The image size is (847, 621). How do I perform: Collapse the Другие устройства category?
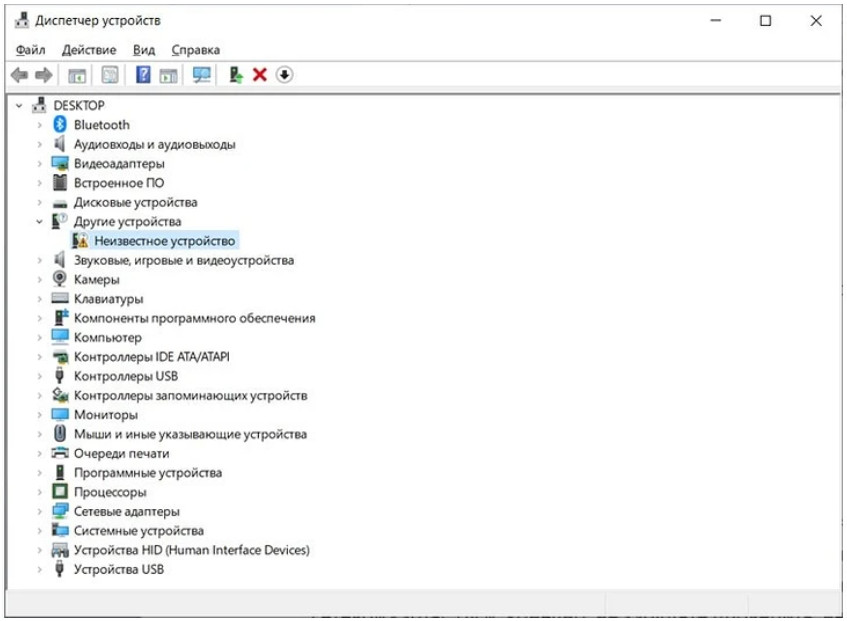(40, 221)
